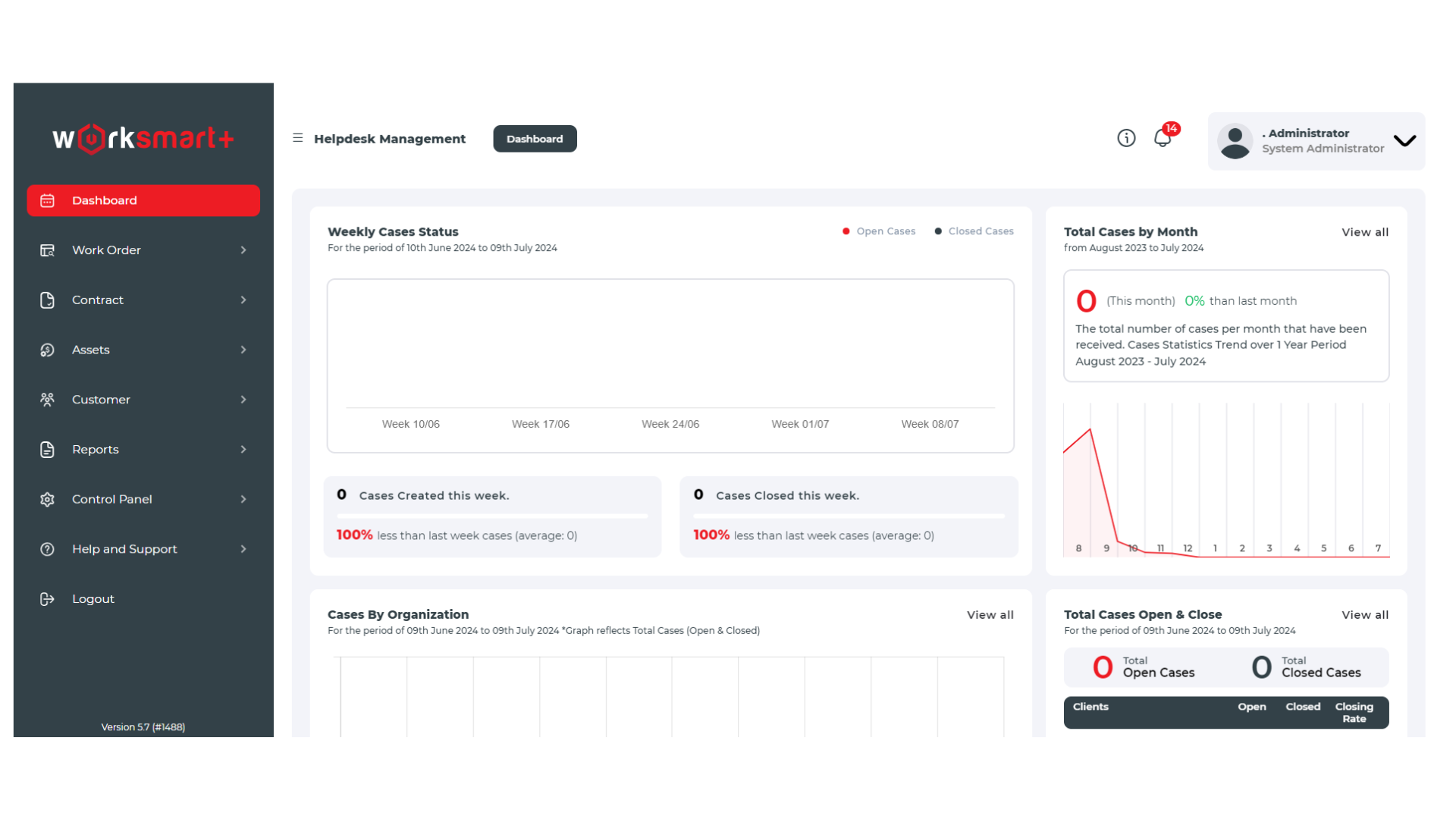Expand the Administrator account dropdown
This screenshot has width=1456, height=819.
tap(1404, 141)
